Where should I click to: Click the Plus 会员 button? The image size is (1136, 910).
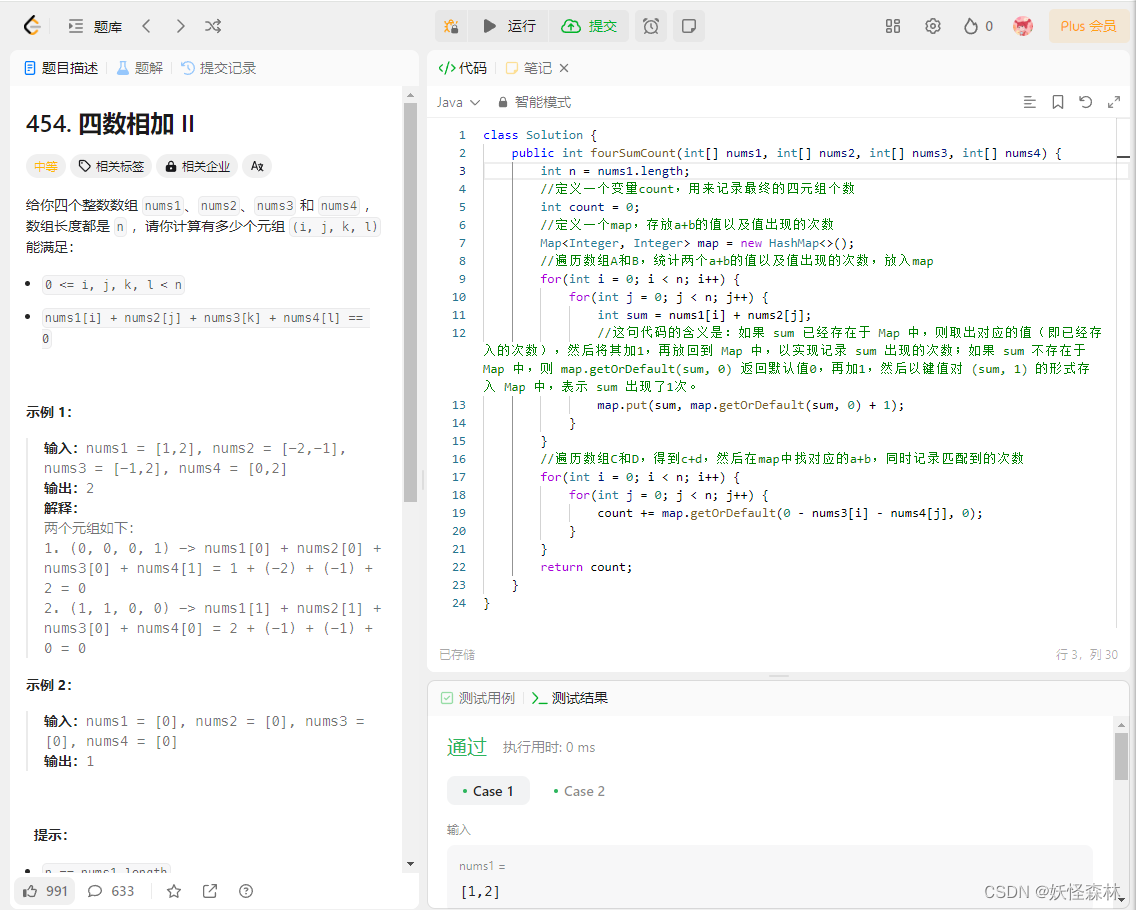click(x=1088, y=26)
